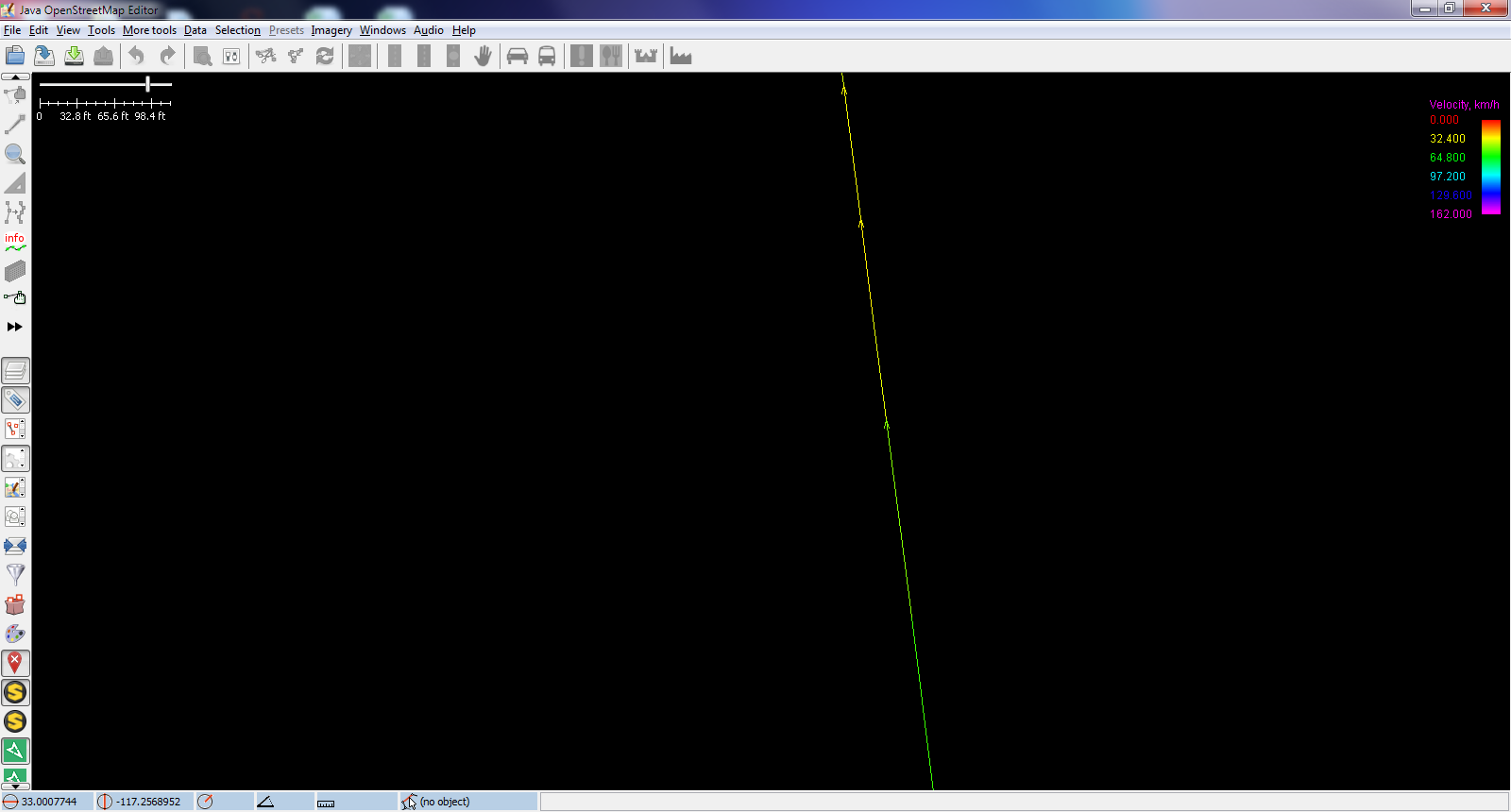Click the red info tool icon
1511x812 pixels.
coord(15,242)
